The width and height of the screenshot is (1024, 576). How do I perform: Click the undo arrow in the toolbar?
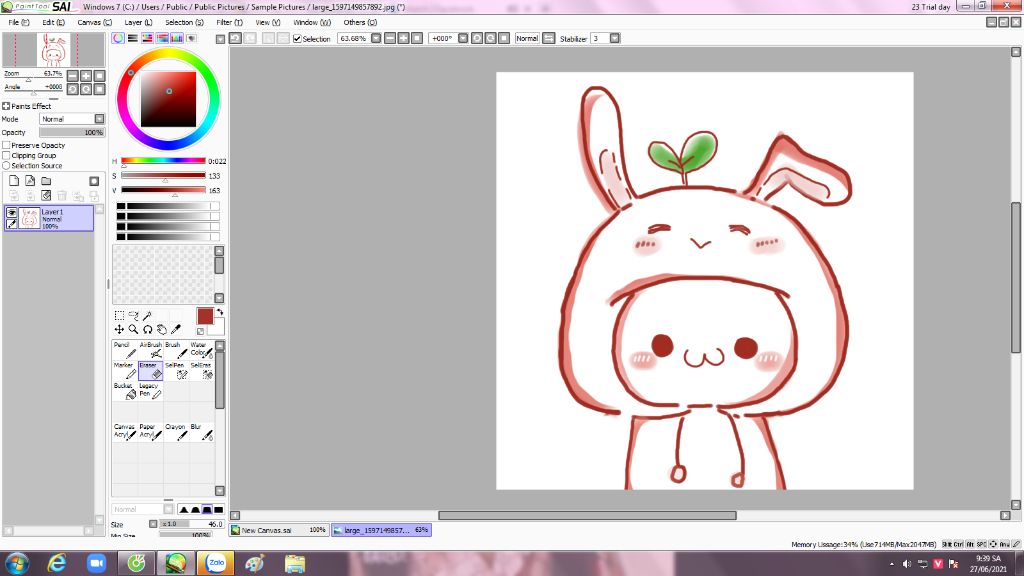(235, 39)
